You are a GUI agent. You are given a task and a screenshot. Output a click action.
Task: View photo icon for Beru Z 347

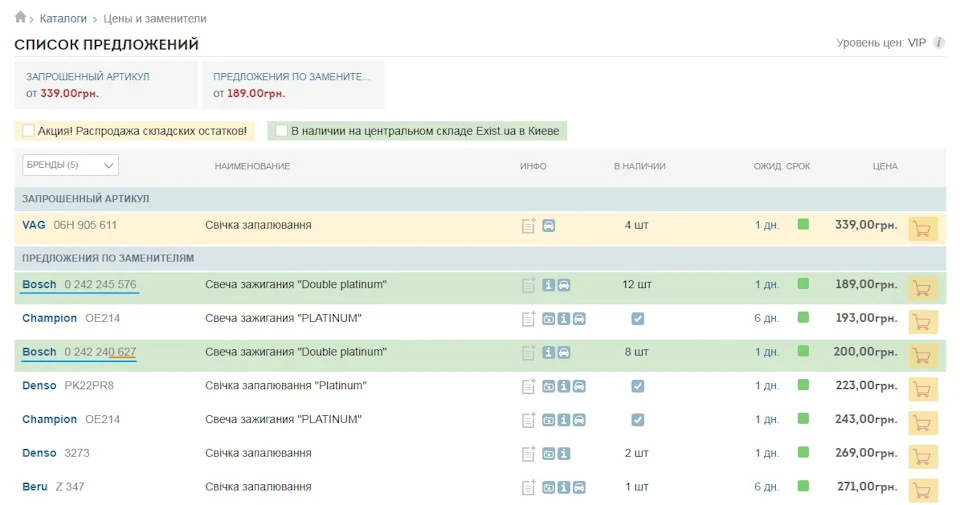point(549,487)
